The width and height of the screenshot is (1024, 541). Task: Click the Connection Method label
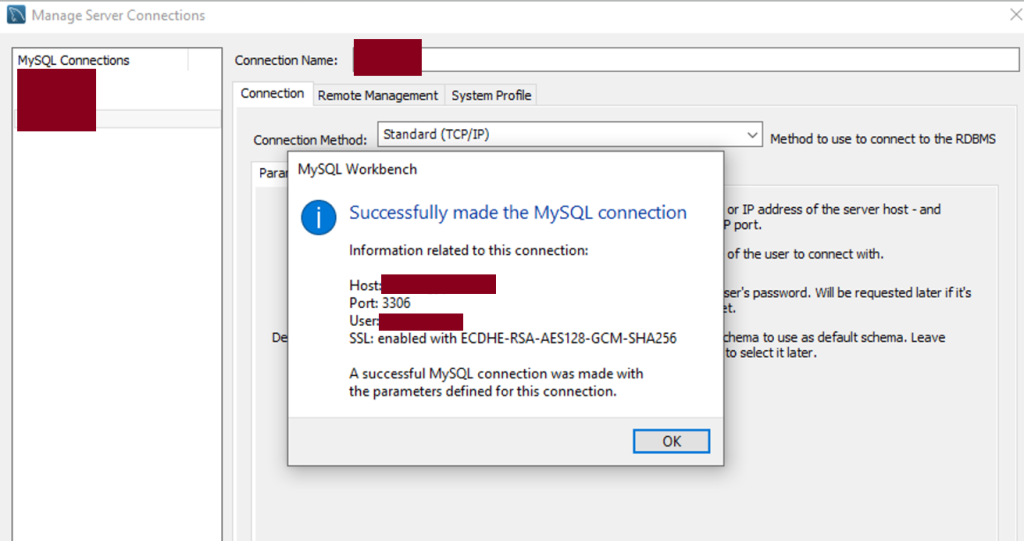(x=310, y=140)
